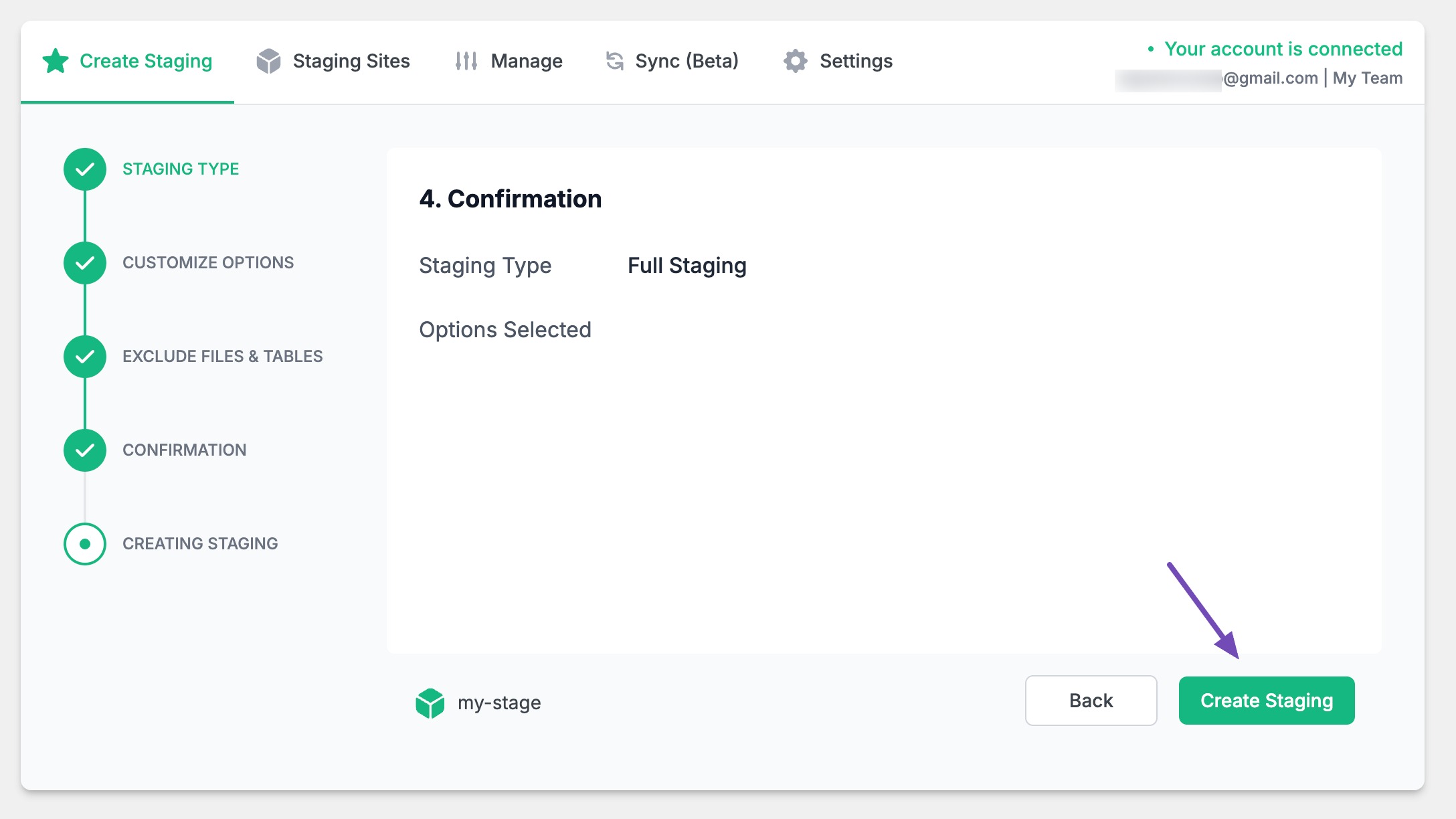Click the Staging Type step checkmark

(x=85, y=169)
